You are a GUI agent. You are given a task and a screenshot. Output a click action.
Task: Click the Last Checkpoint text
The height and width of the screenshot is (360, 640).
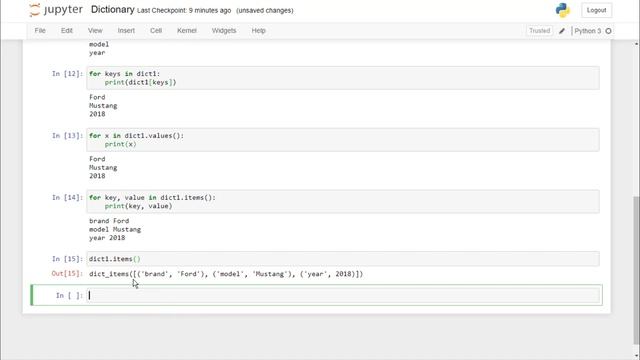click(184, 11)
